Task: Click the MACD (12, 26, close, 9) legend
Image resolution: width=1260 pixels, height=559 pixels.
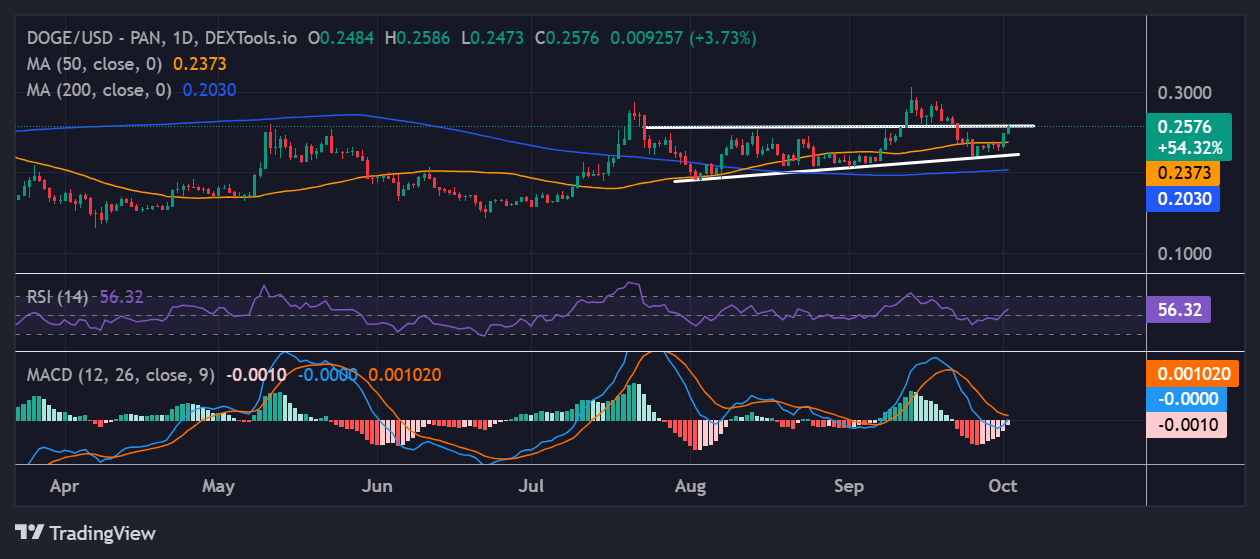Action: (121, 375)
